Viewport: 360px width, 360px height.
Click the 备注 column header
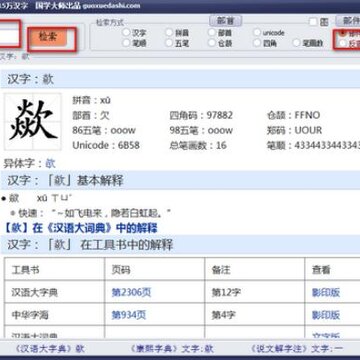(x=255, y=269)
